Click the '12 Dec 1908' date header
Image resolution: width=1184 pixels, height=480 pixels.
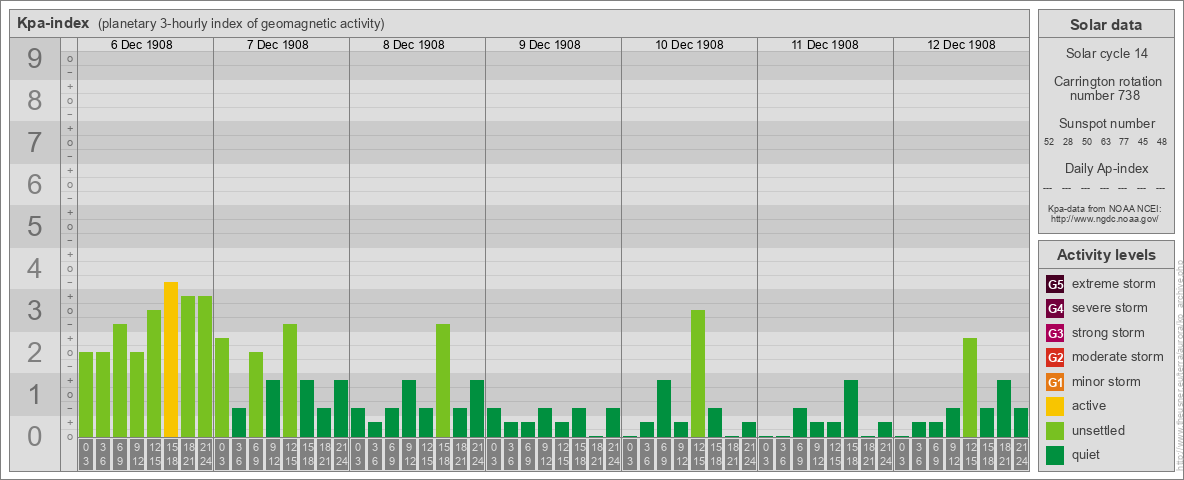point(960,45)
